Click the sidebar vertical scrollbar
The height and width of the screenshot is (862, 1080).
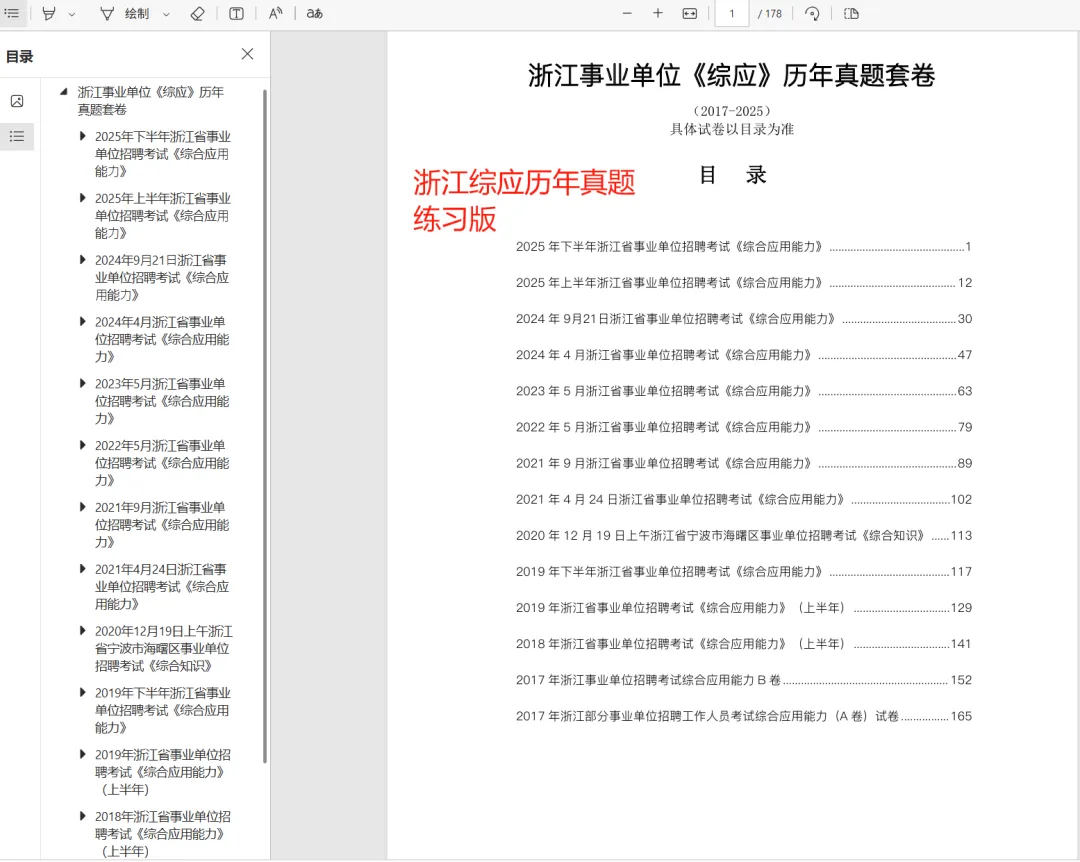(265, 426)
